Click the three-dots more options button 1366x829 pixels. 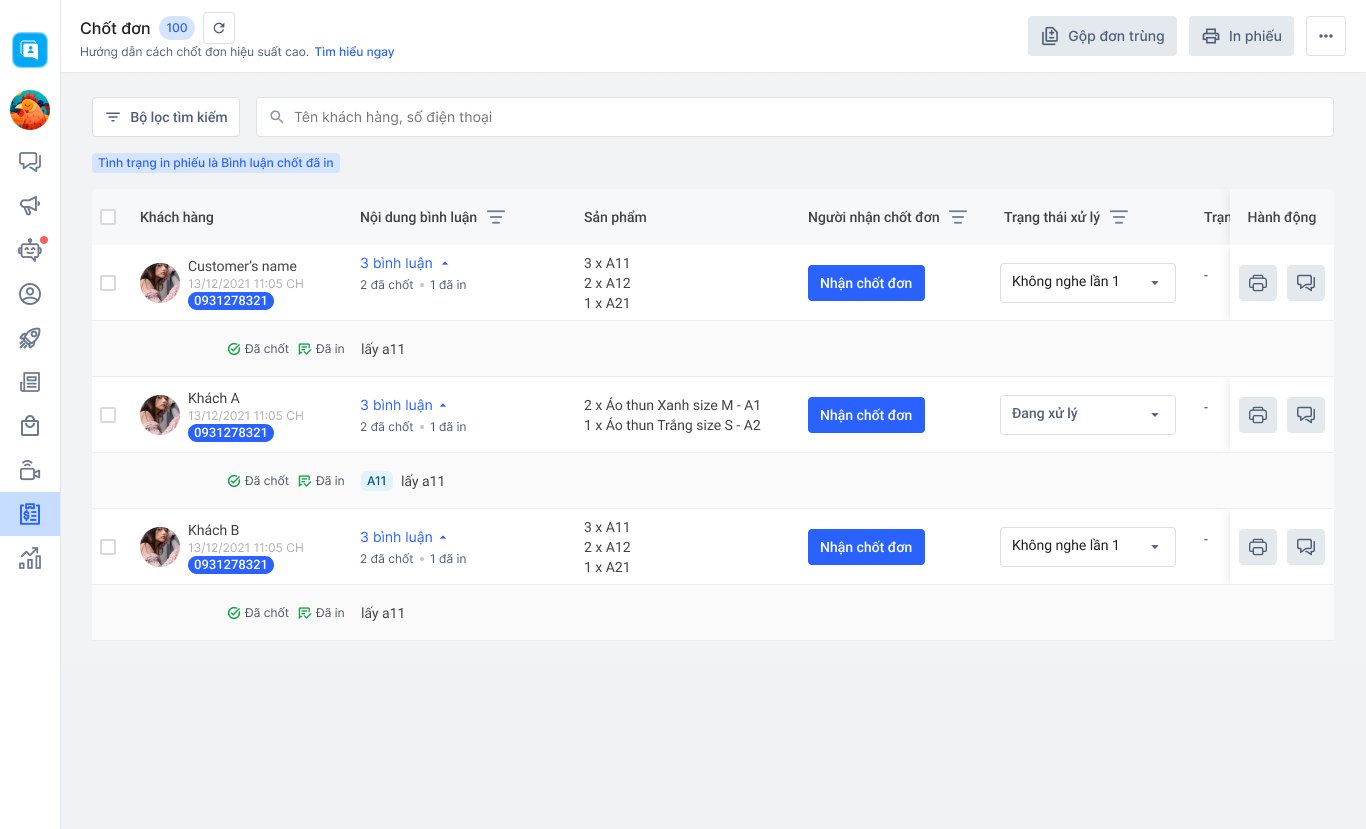pyautogui.click(x=1326, y=36)
